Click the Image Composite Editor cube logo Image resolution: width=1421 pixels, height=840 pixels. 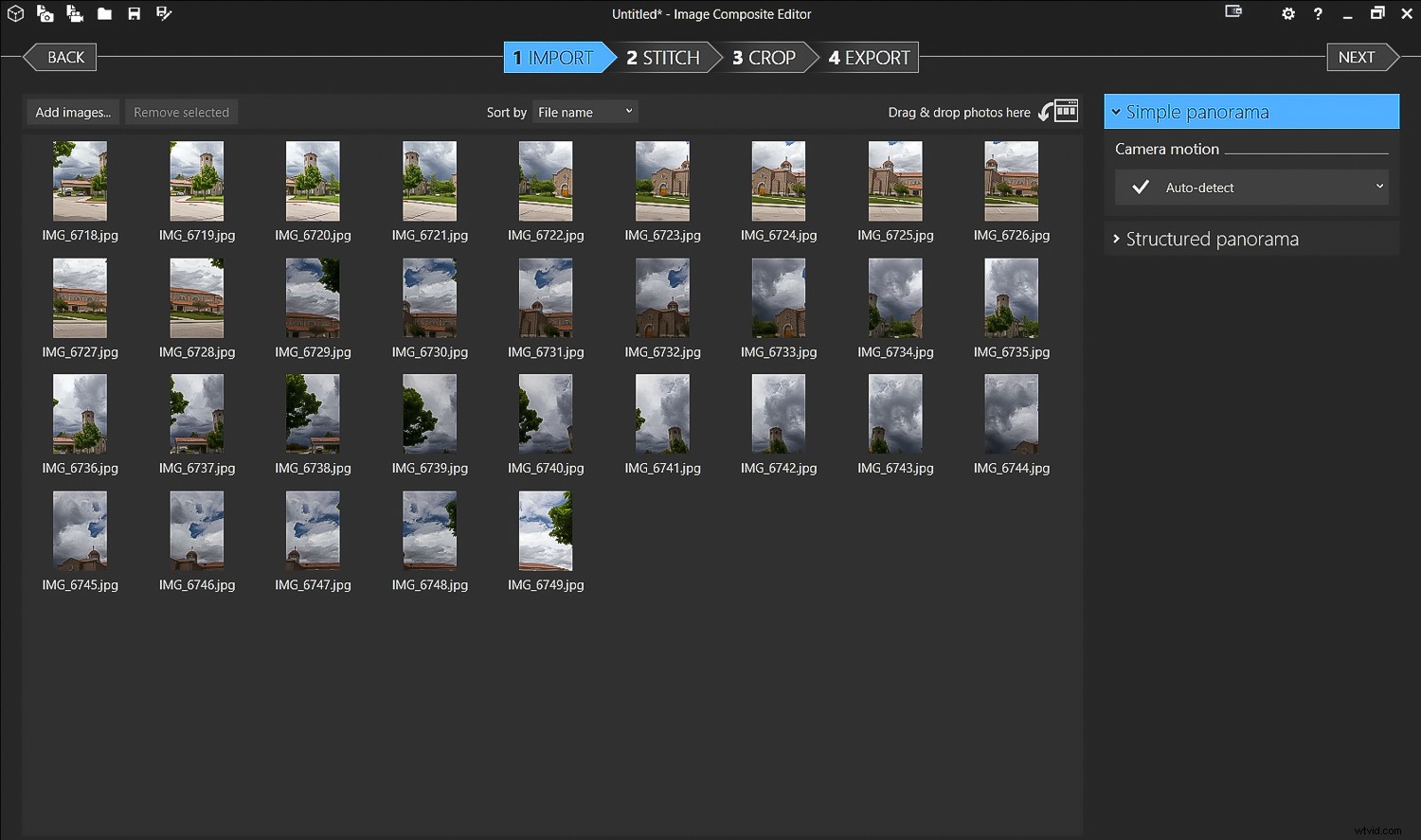click(x=15, y=13)
